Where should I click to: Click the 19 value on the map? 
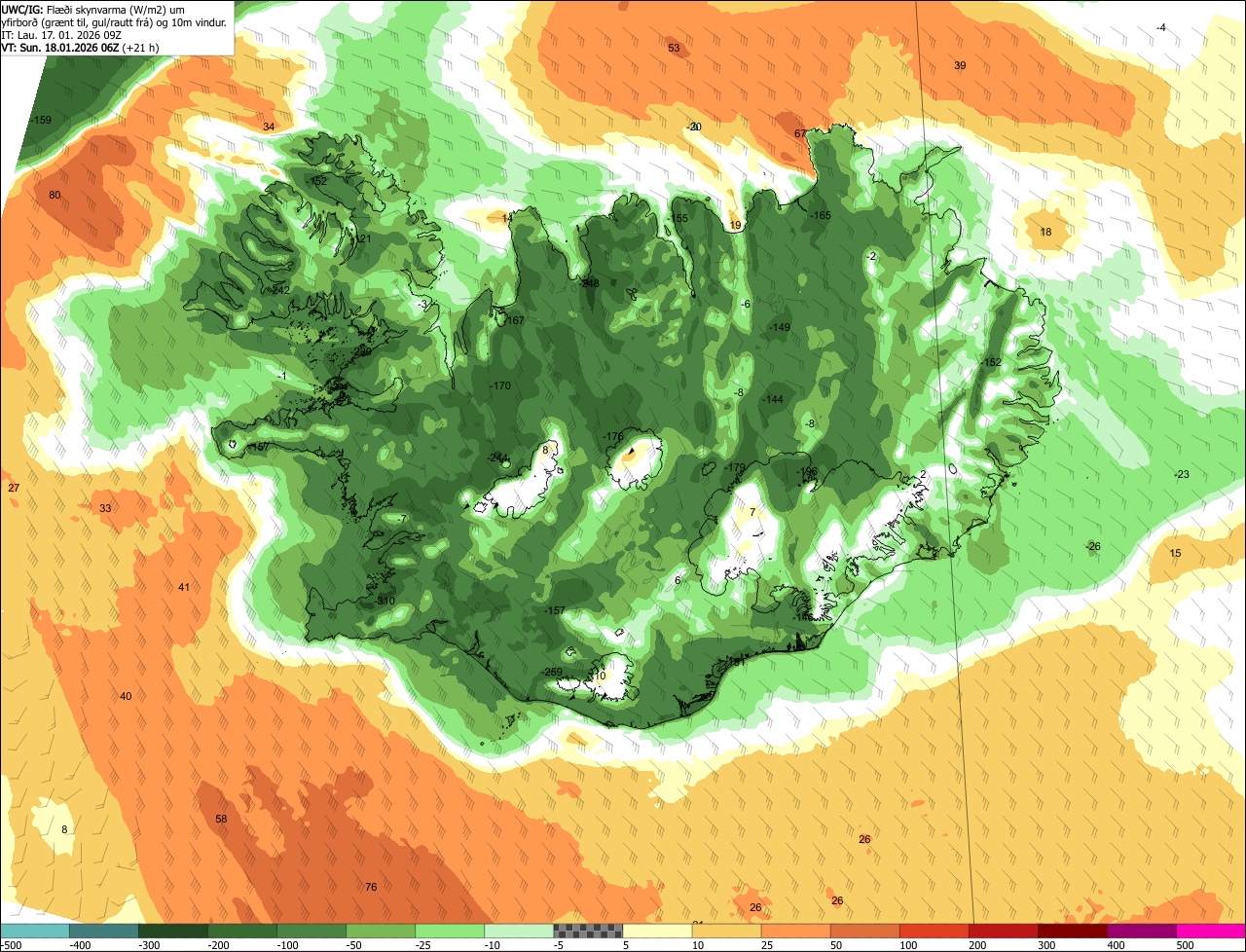tap(735, 225)
